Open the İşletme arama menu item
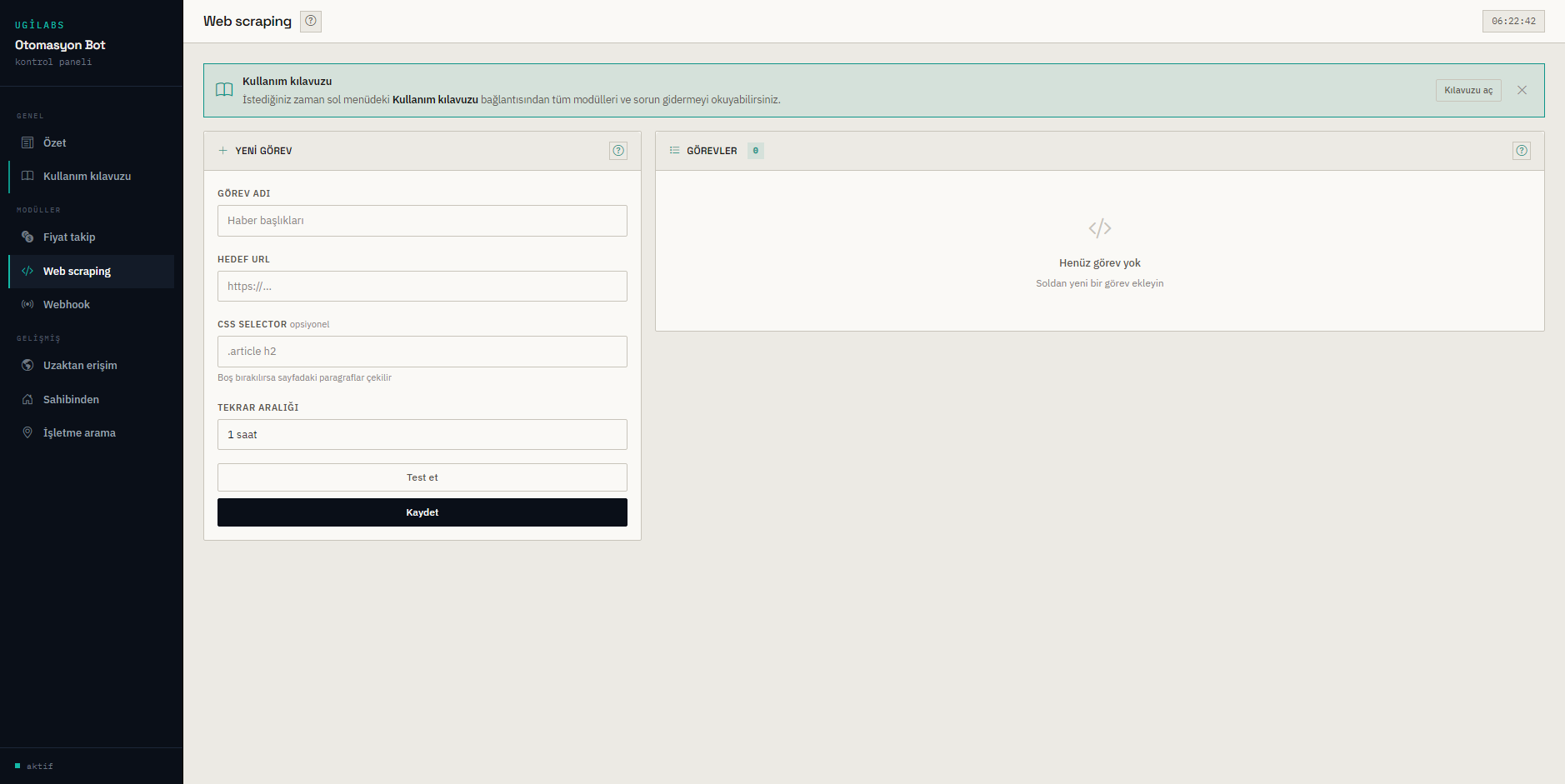This screenshot has height=784, width=1565. point(92,432)
